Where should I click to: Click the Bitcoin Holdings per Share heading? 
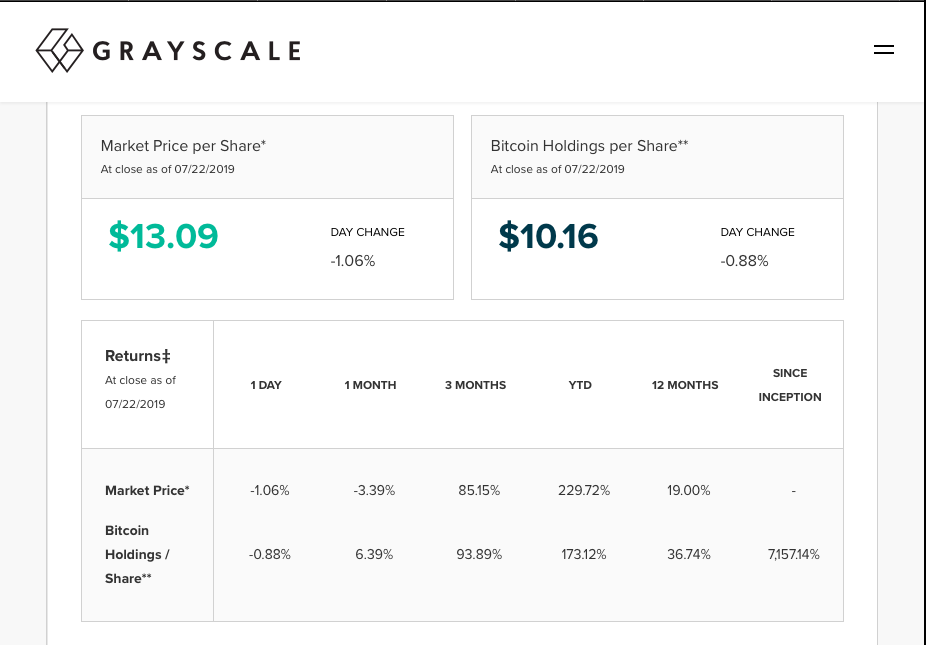tap(589, 146)
